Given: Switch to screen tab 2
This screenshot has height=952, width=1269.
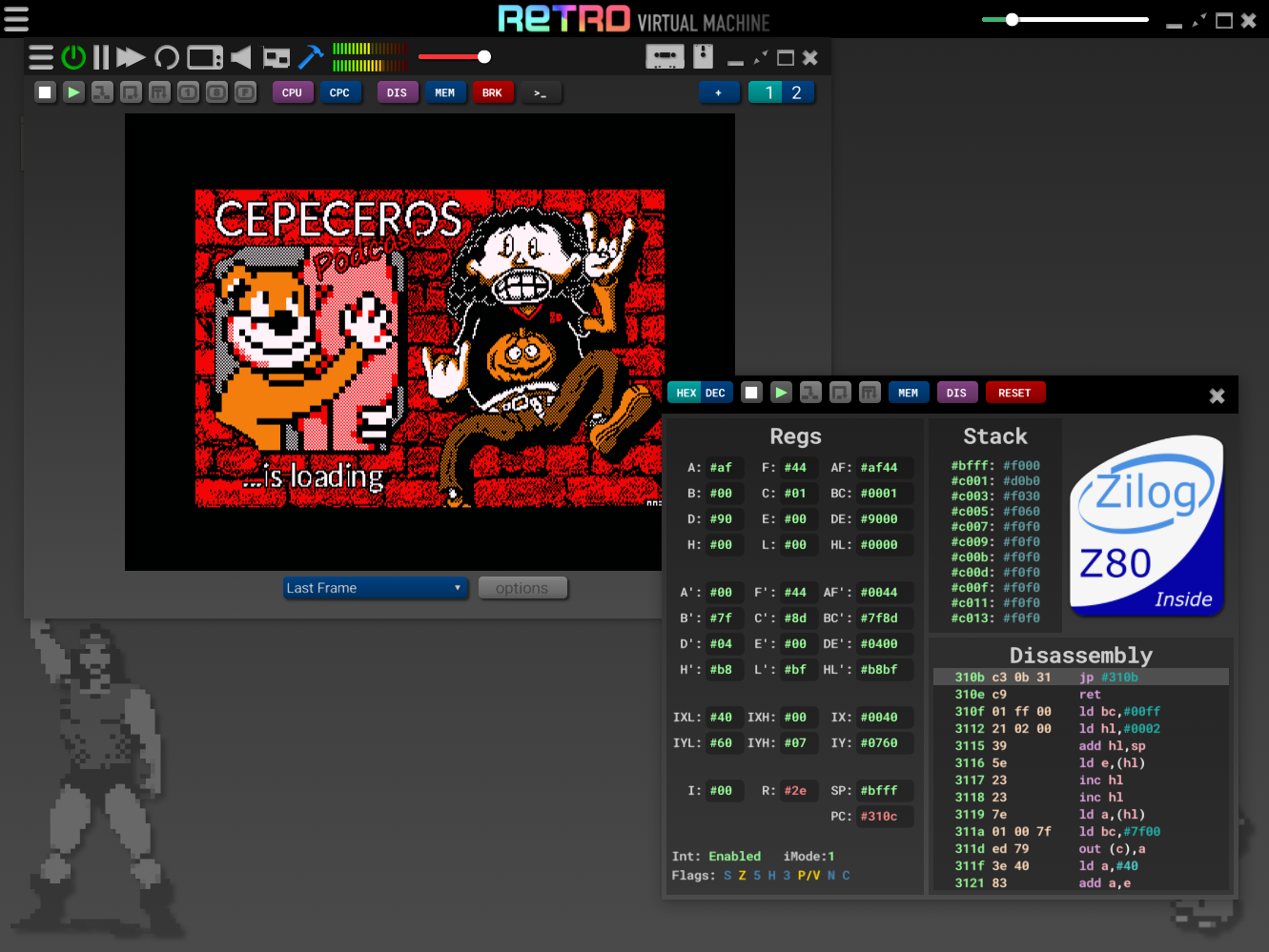Looking at the screenshot, I should pyautogui.click(x=798, y=92).
